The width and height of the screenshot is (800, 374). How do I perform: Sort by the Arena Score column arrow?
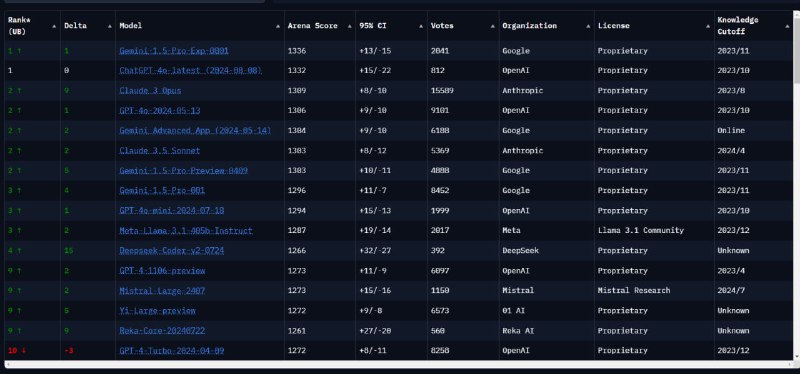(x=349, y=26)
